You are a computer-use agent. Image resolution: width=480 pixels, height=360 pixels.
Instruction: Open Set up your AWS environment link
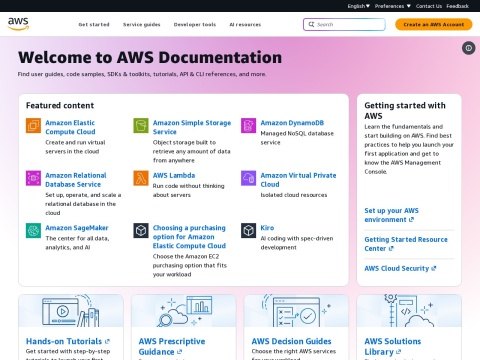pos(391,215)
